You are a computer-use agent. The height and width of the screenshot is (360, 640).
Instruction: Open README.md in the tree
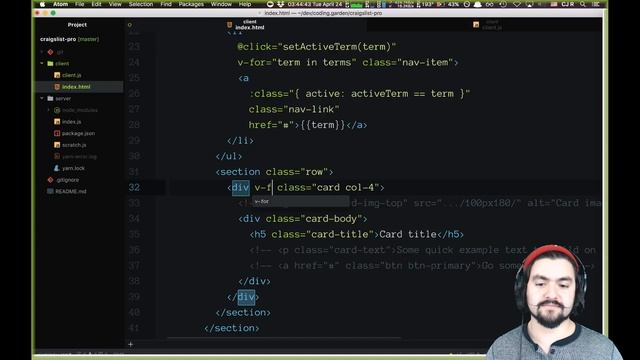(x=71, y=191)
